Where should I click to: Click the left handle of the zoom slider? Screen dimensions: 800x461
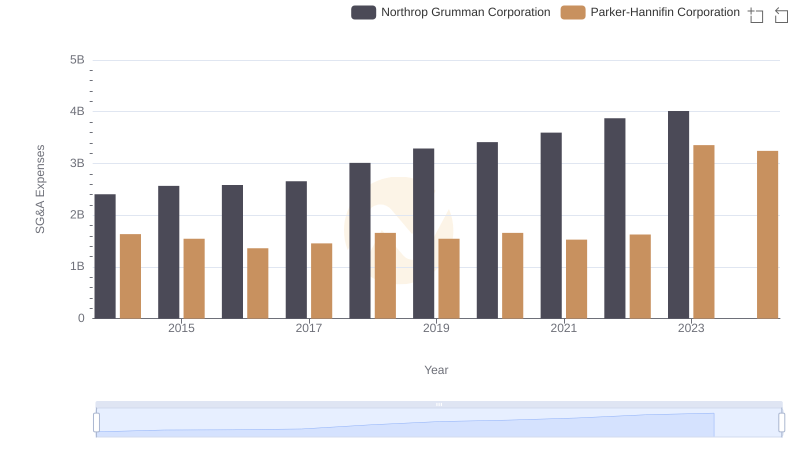tap(96, 423)
